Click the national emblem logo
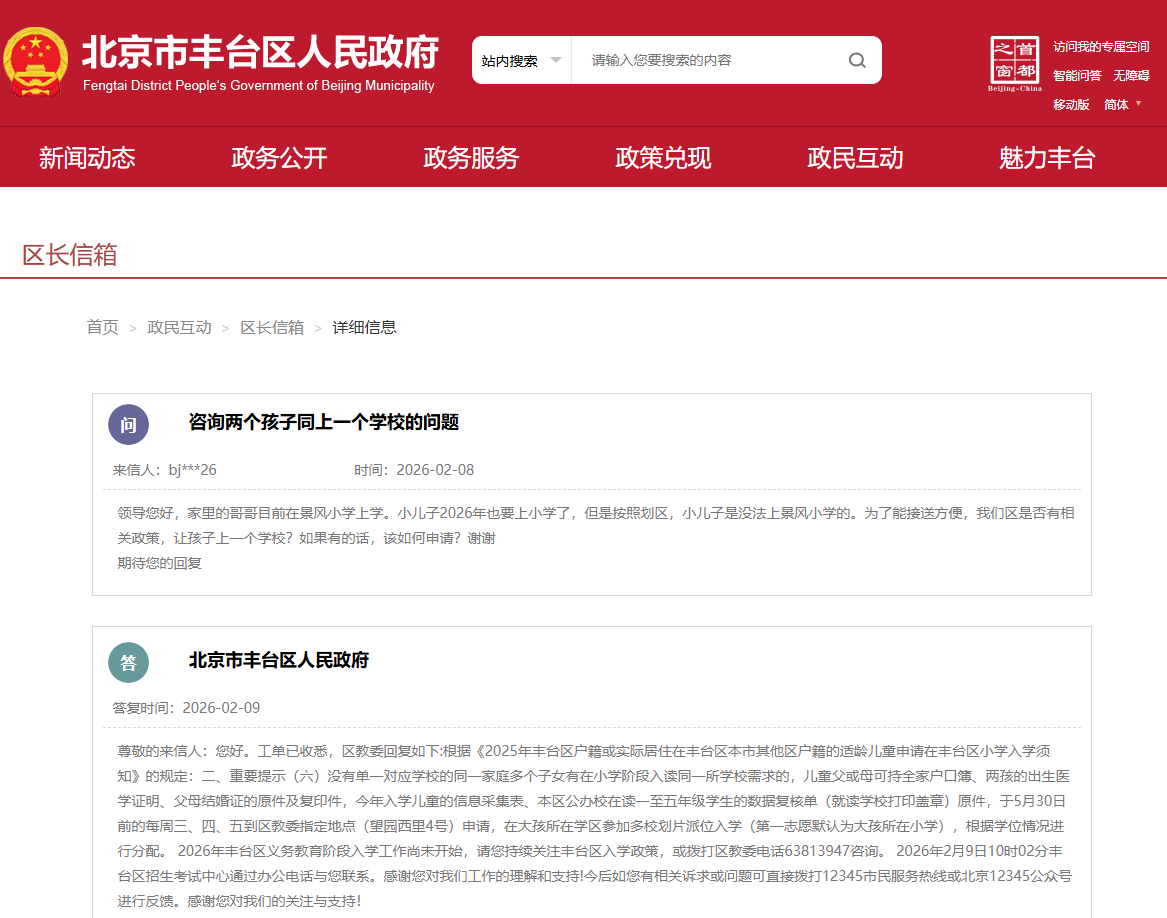This screenshot has height=918, width=1167. 36,62
